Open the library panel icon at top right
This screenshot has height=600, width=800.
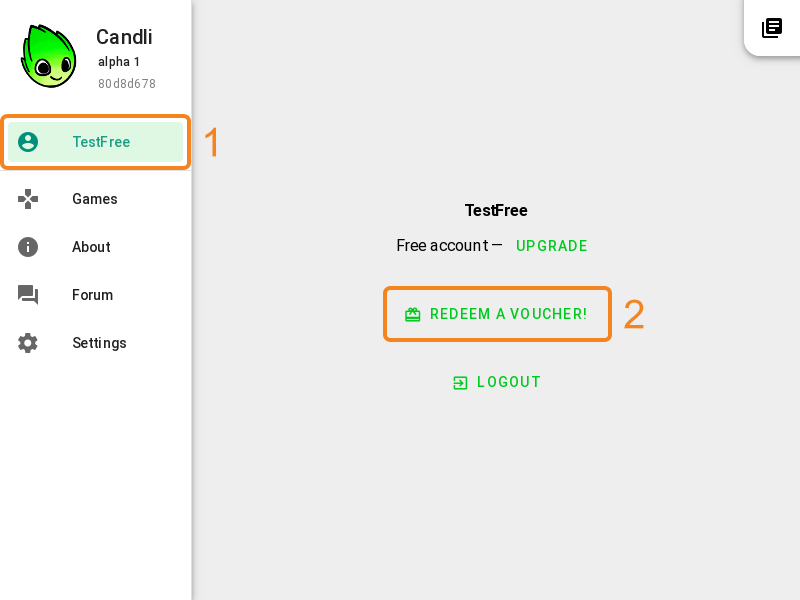coord(772,28)
